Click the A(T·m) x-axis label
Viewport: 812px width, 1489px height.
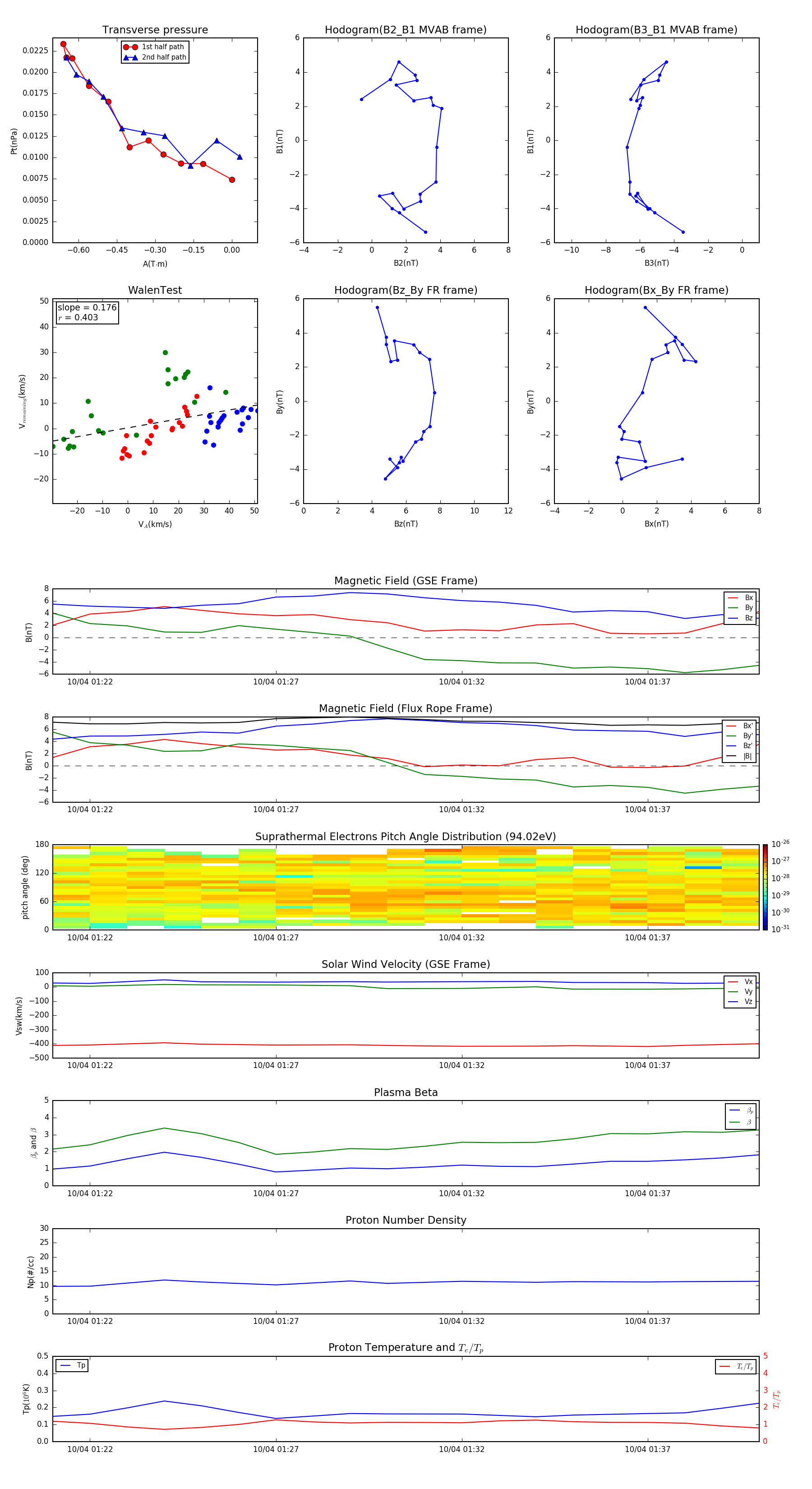(155, 264)
